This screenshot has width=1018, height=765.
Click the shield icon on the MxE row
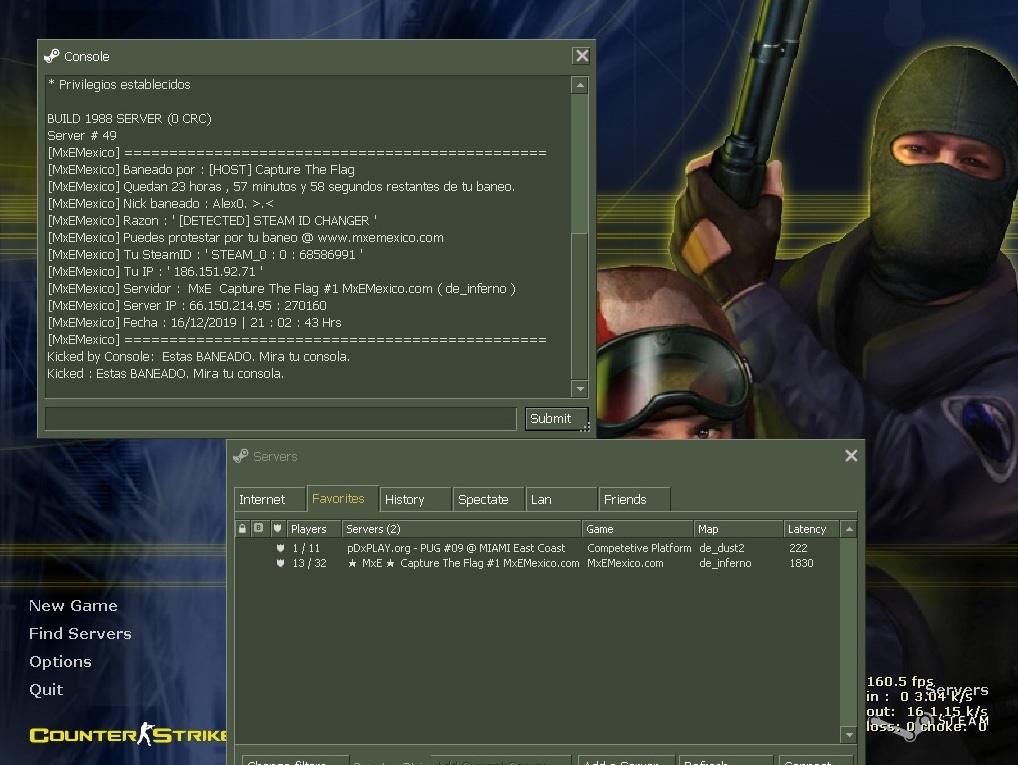click(280, 563)
